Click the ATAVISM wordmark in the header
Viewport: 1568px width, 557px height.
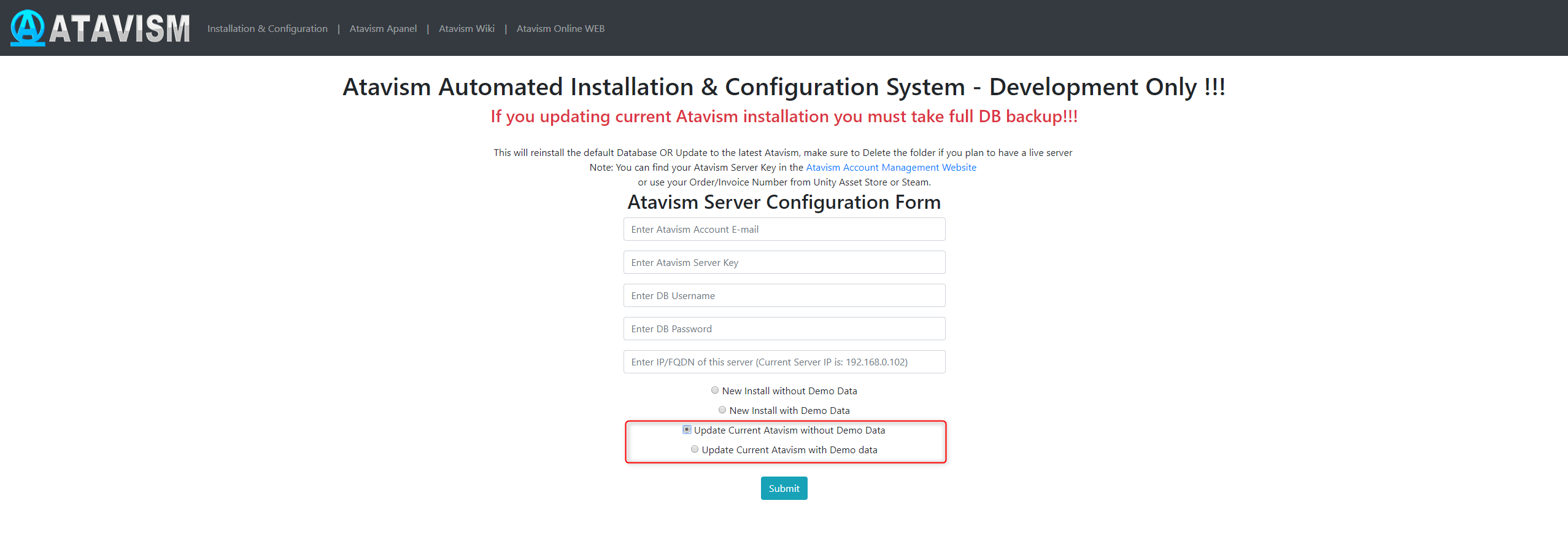coord(120,29)
